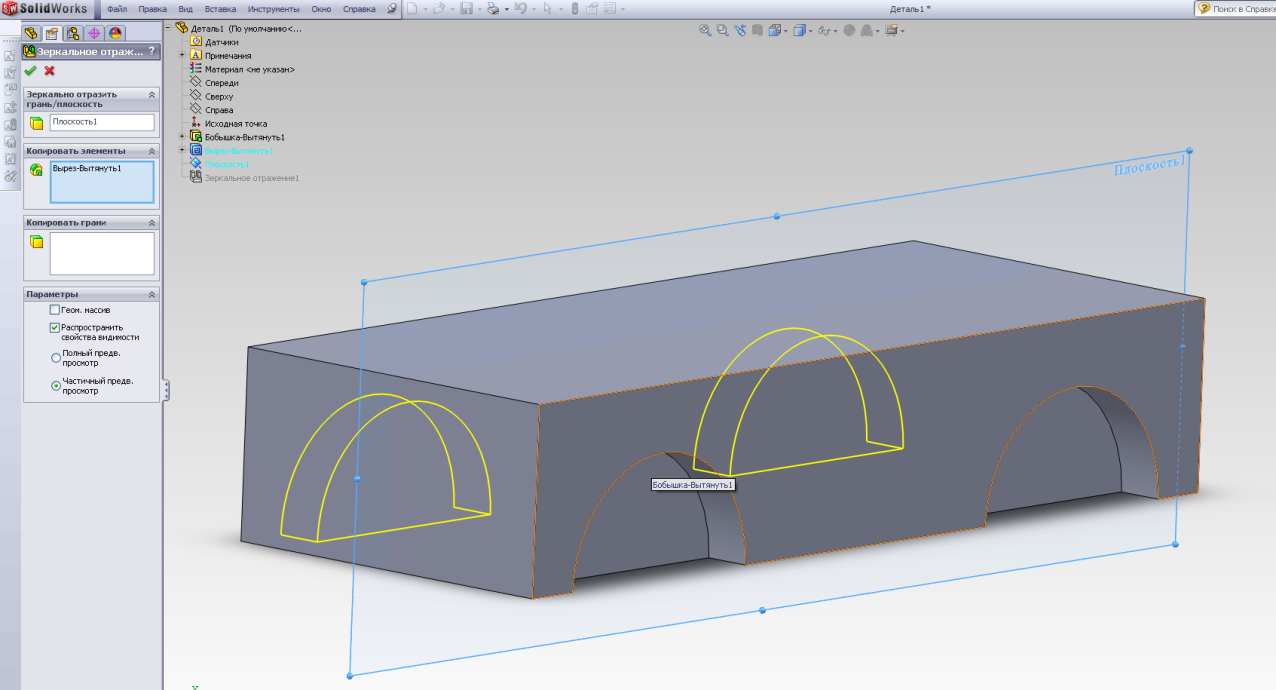Viewport: 1276px width, 690px height.
Task: Select Полный предв. просмотр radio button
Action: [x=55, y=357]
